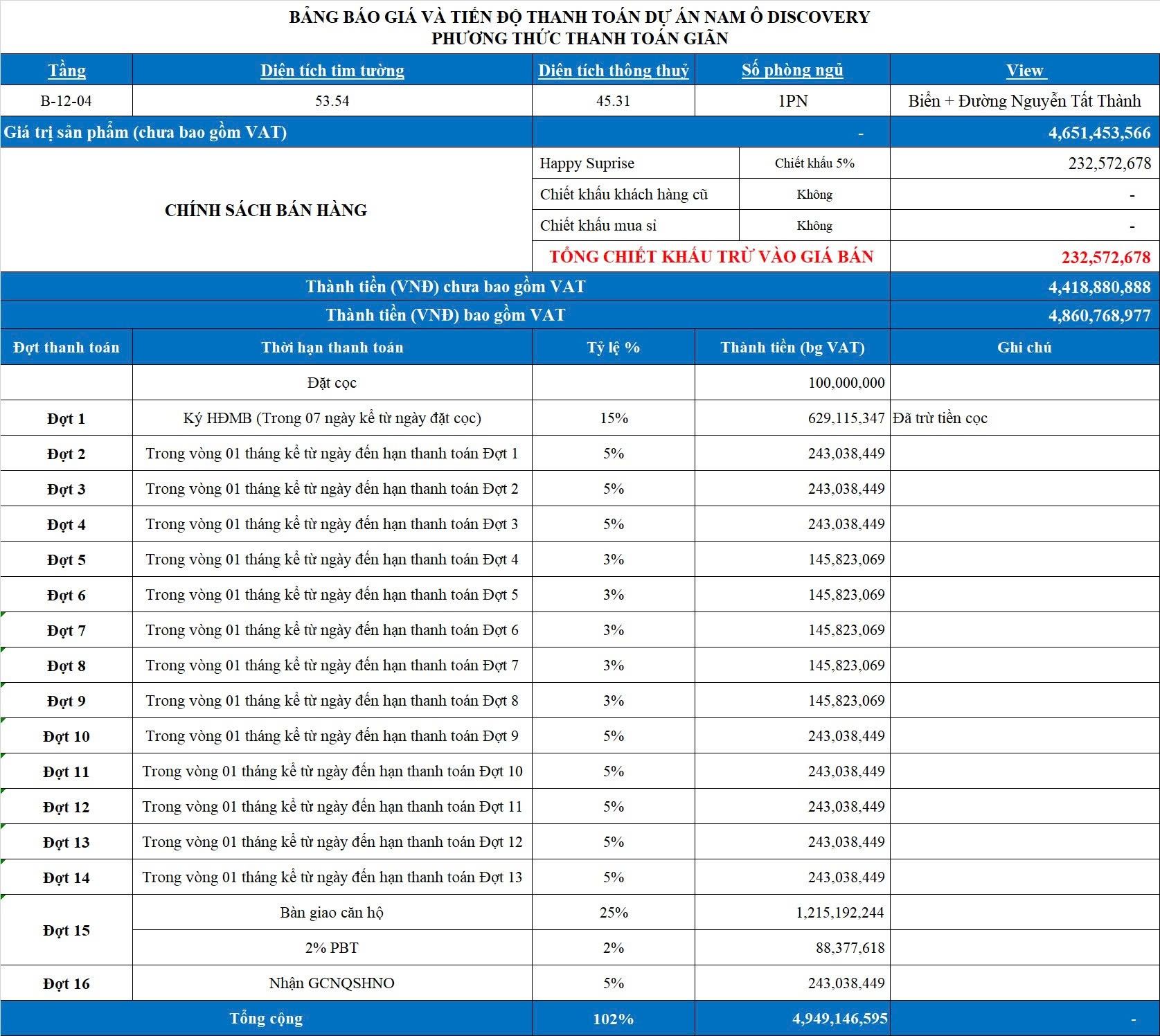Screen dimensions: 1160x1036
Task: Click 'Thành tiền (VNĐ) bao gồm VAT' row
Action: click(x=445, y=315)
